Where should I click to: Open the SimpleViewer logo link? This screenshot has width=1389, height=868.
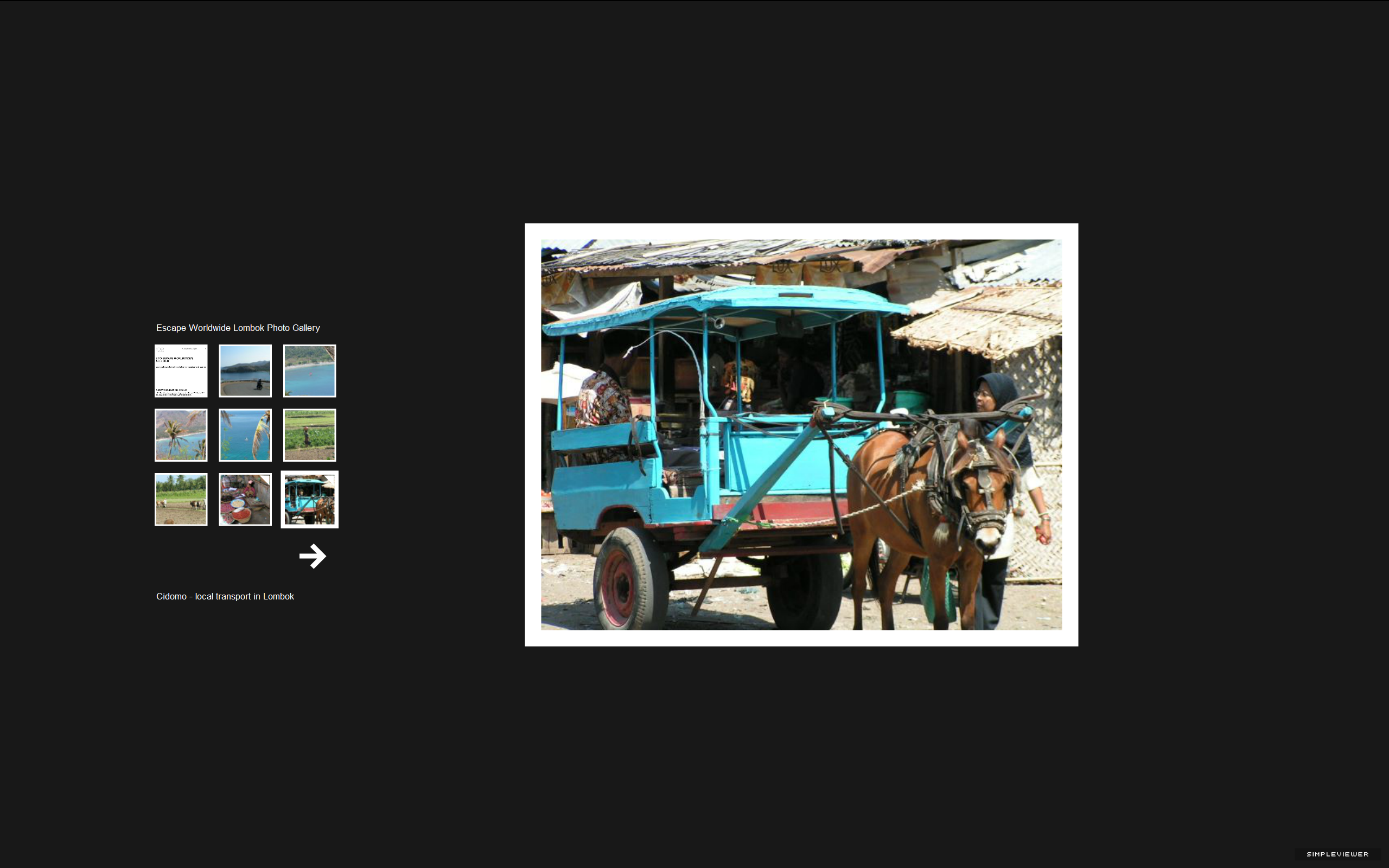click(x=1337, y=854)
